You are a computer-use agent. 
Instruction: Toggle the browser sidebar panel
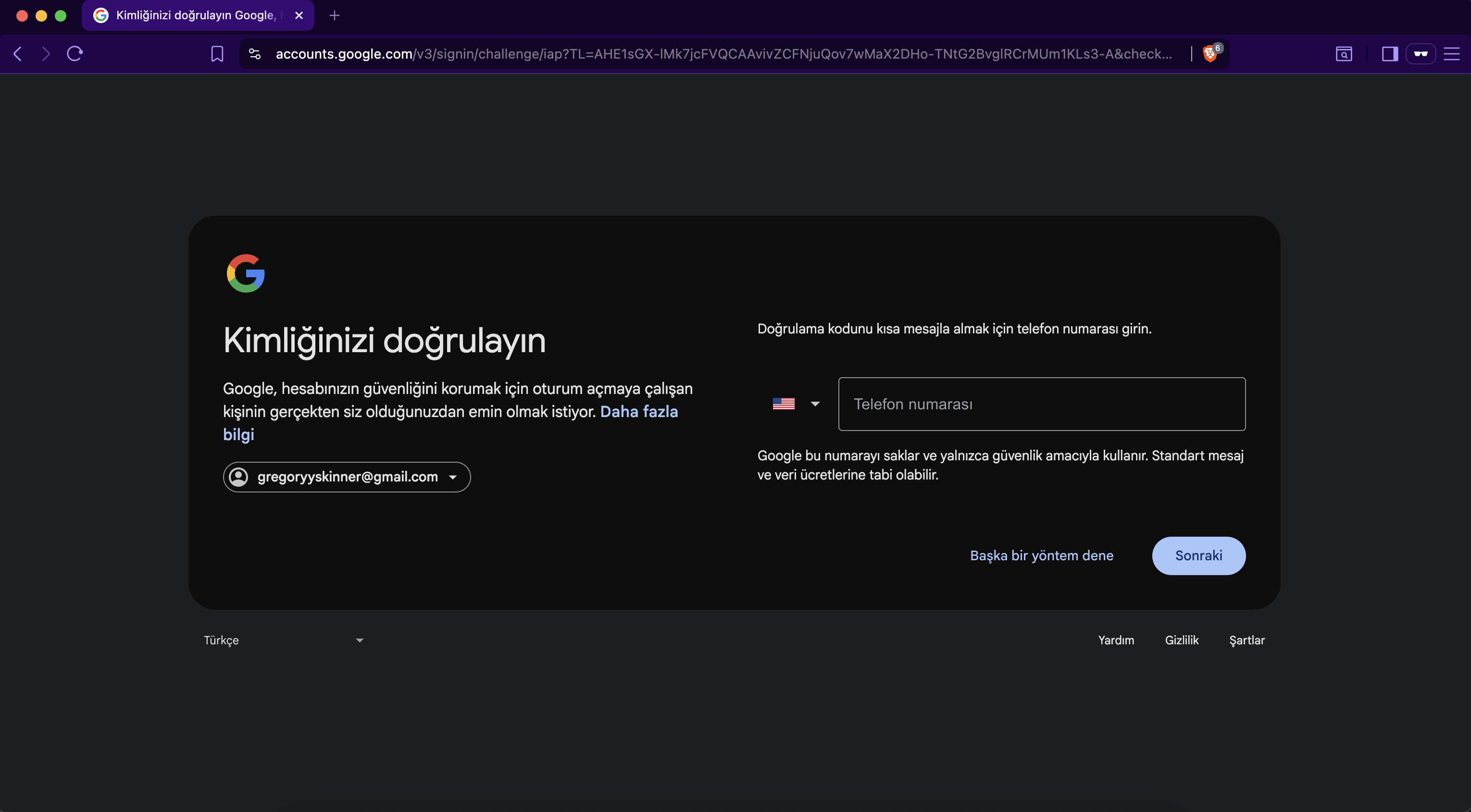click(x=1389, y=54)
